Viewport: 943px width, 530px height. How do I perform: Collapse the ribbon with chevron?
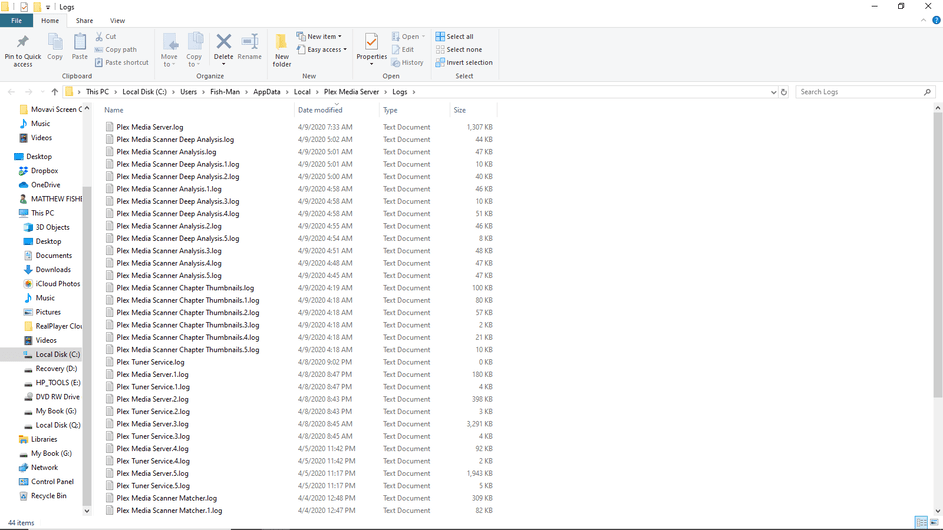924,20
